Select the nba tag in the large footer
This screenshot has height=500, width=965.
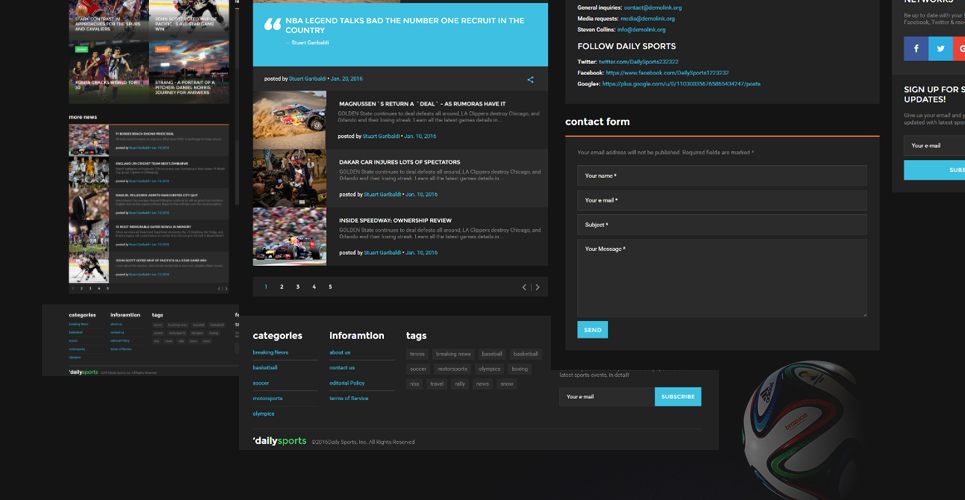pyautogui.click(x=415, y=384)
